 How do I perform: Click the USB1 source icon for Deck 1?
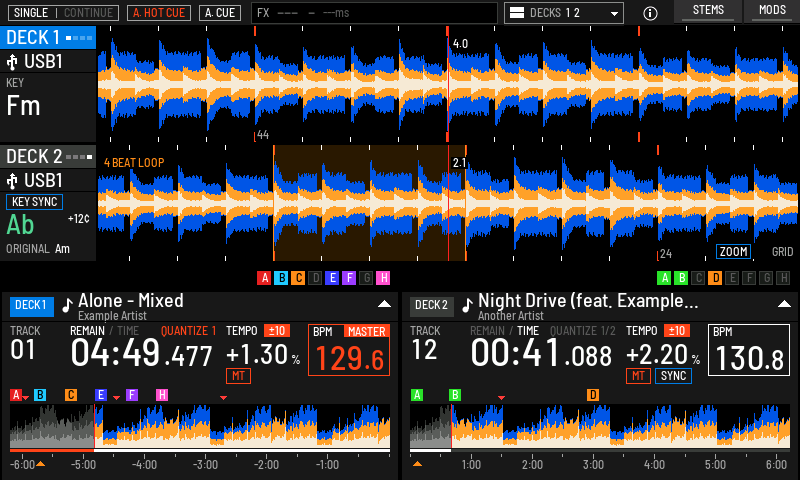tap(12, 62)
